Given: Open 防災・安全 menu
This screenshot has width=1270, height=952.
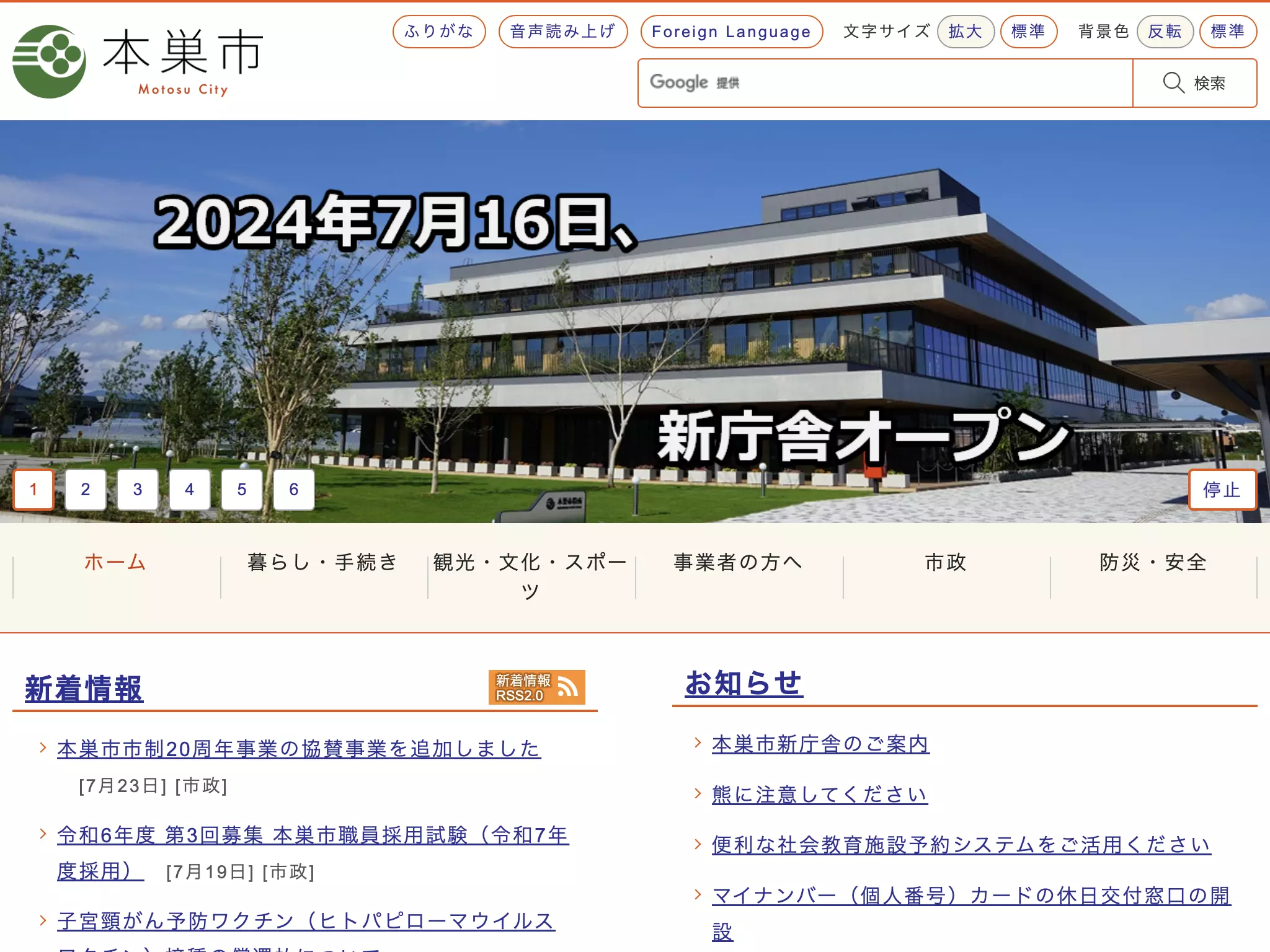Looking at the screenshot, I should tap(1153, 562).
